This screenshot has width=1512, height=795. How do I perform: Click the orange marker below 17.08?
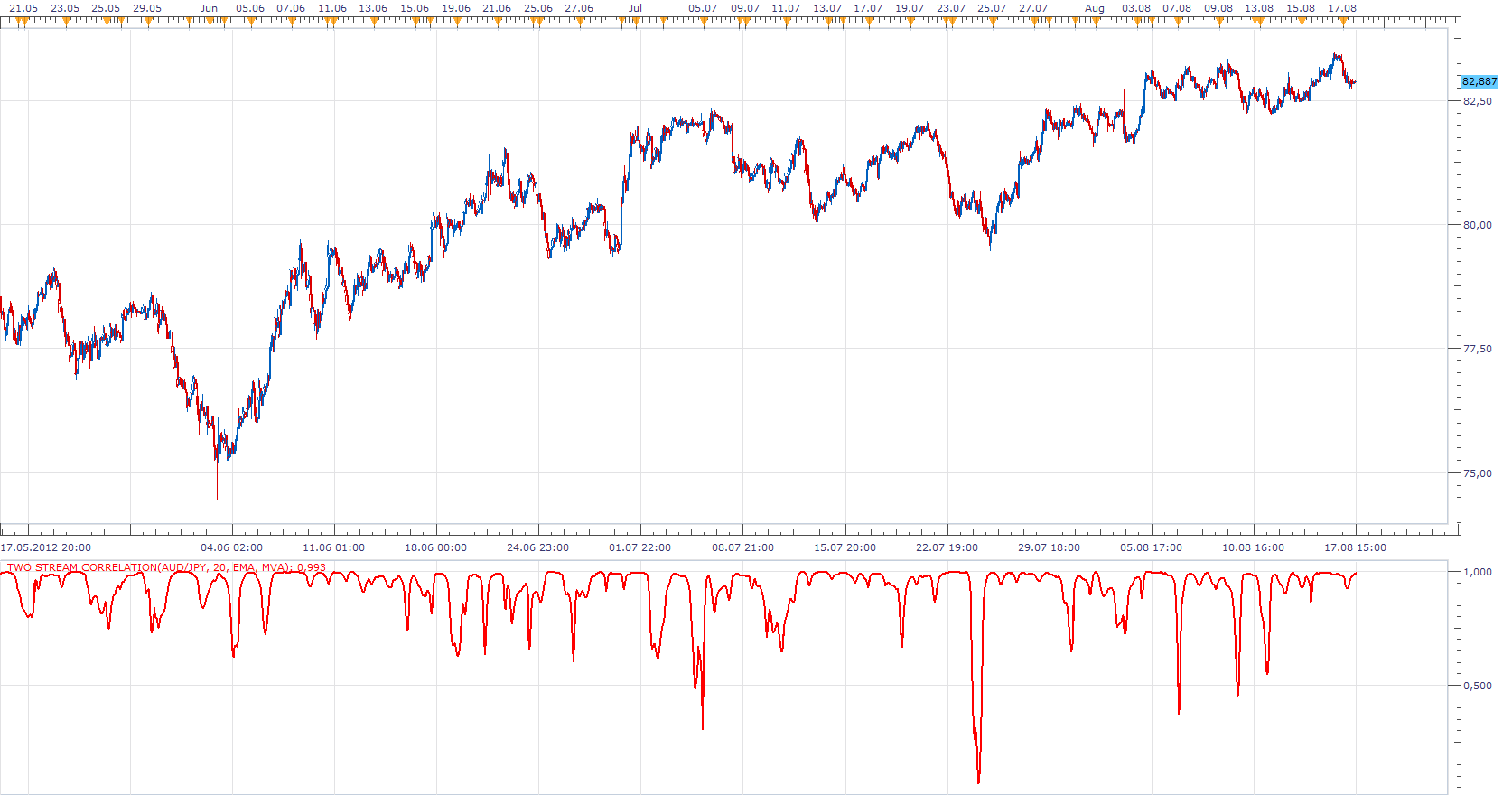(1343, 22)
